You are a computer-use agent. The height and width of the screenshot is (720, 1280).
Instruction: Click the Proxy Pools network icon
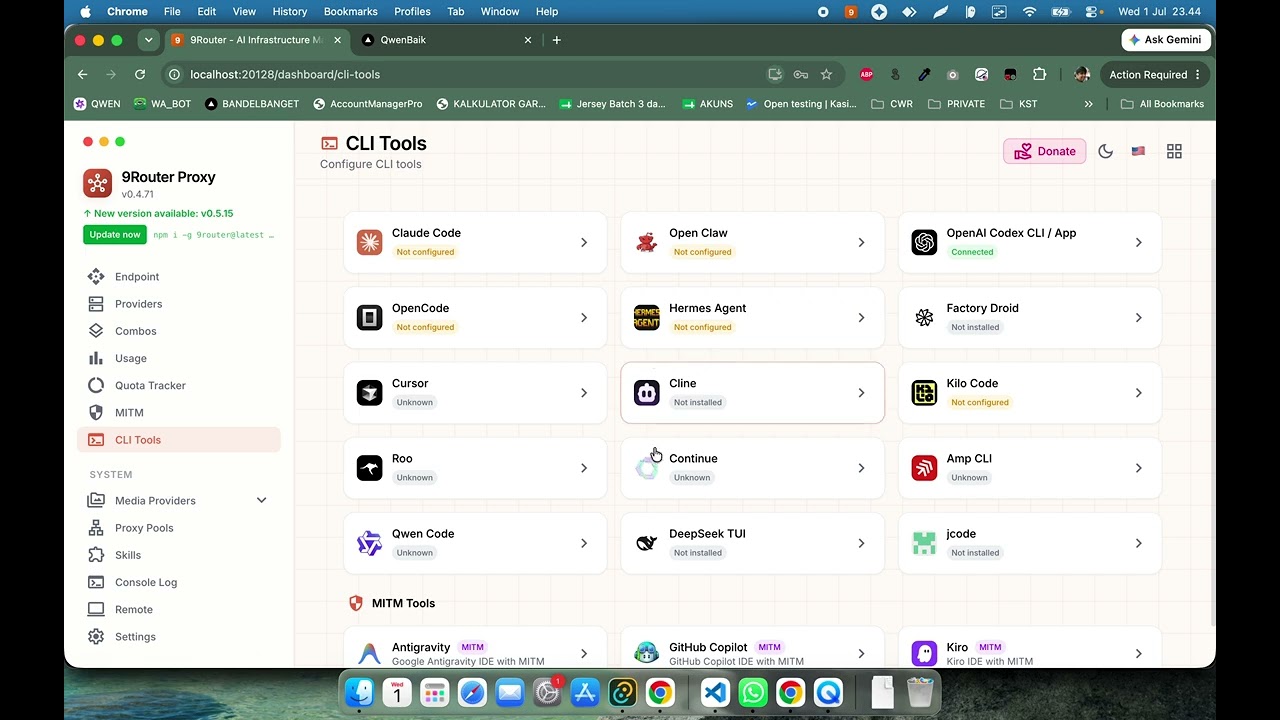(96, 528)
